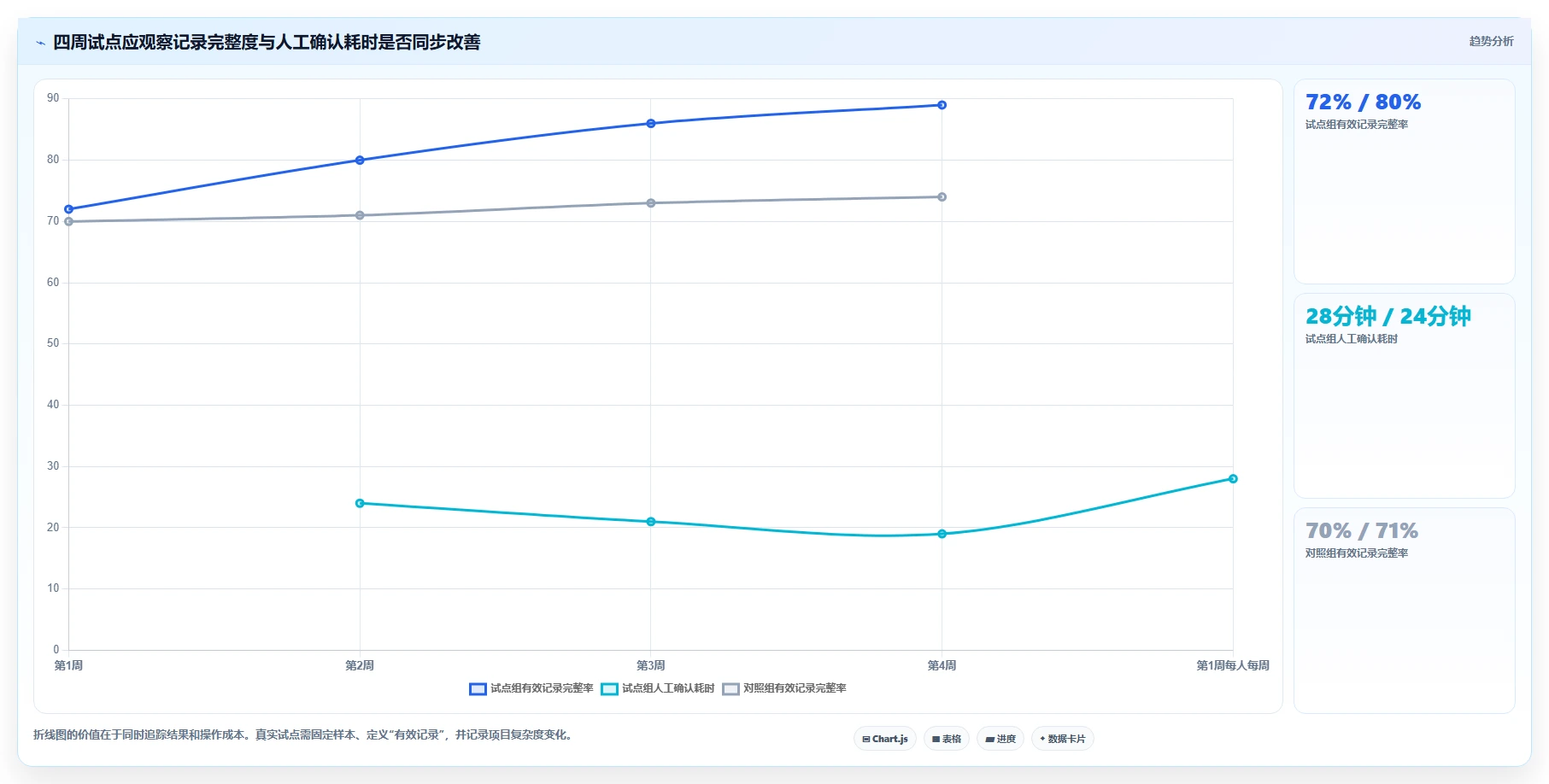Click the 第4周 x-axis label
The height and width of the screenshot is (784, 1549).
tap(942, 666)
